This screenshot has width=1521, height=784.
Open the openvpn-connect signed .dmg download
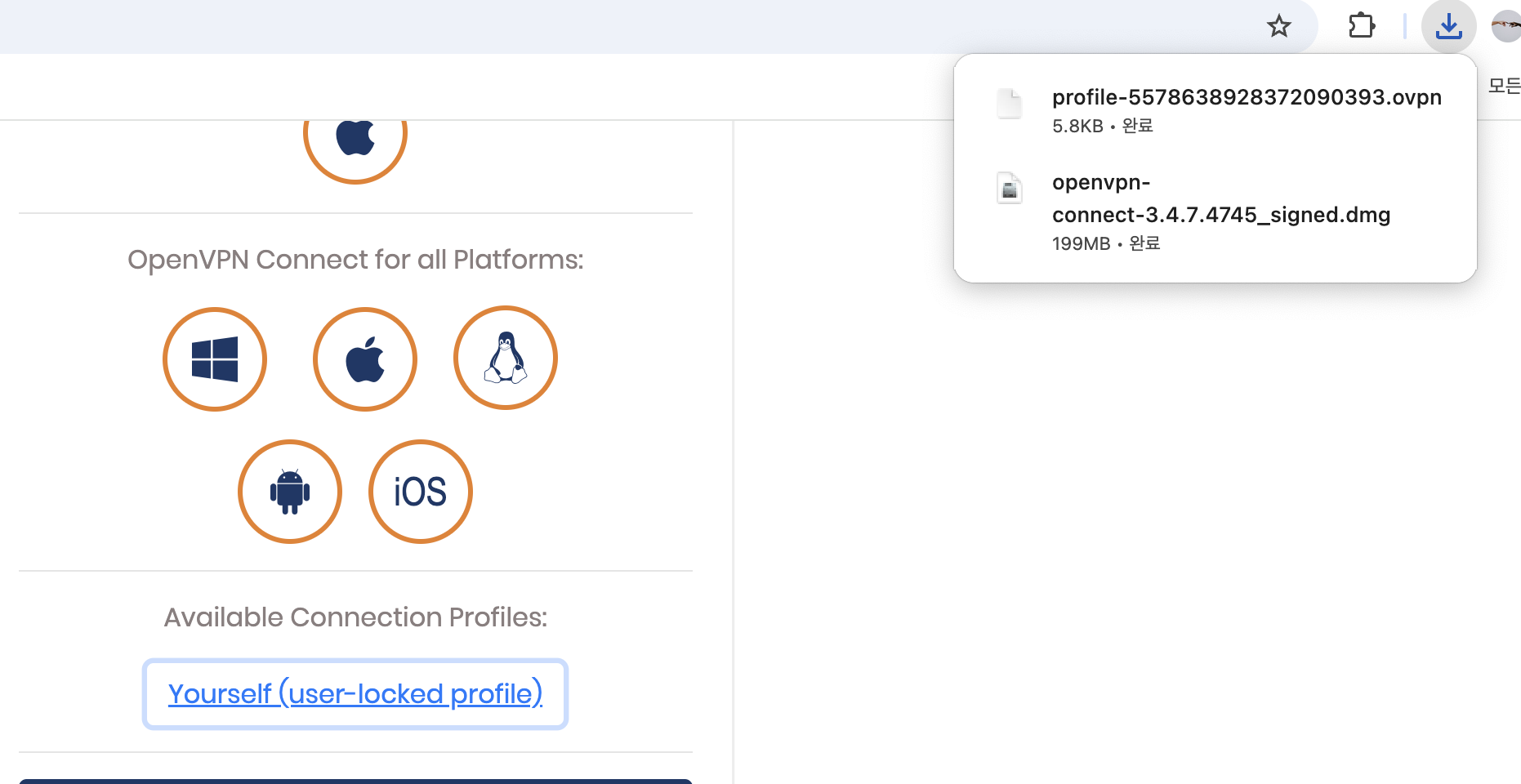click(1220, 198)
